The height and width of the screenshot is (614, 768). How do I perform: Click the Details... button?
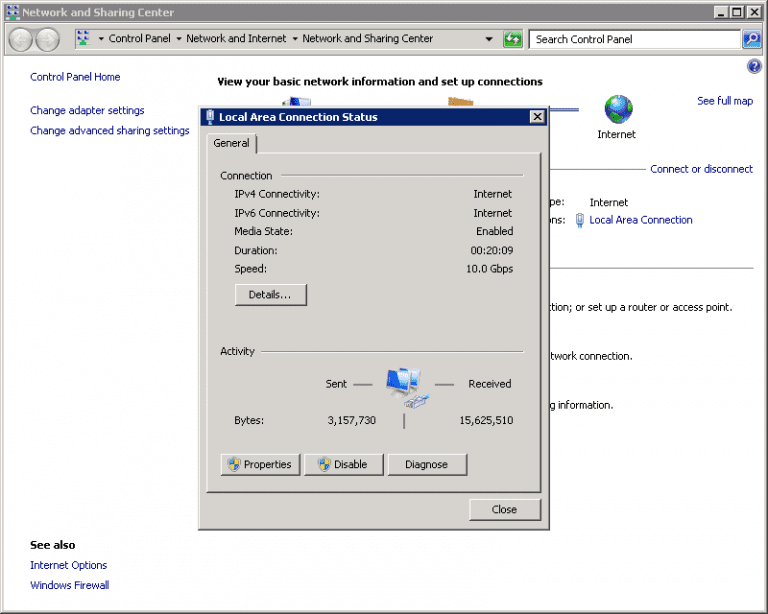[x=270, y=295]
